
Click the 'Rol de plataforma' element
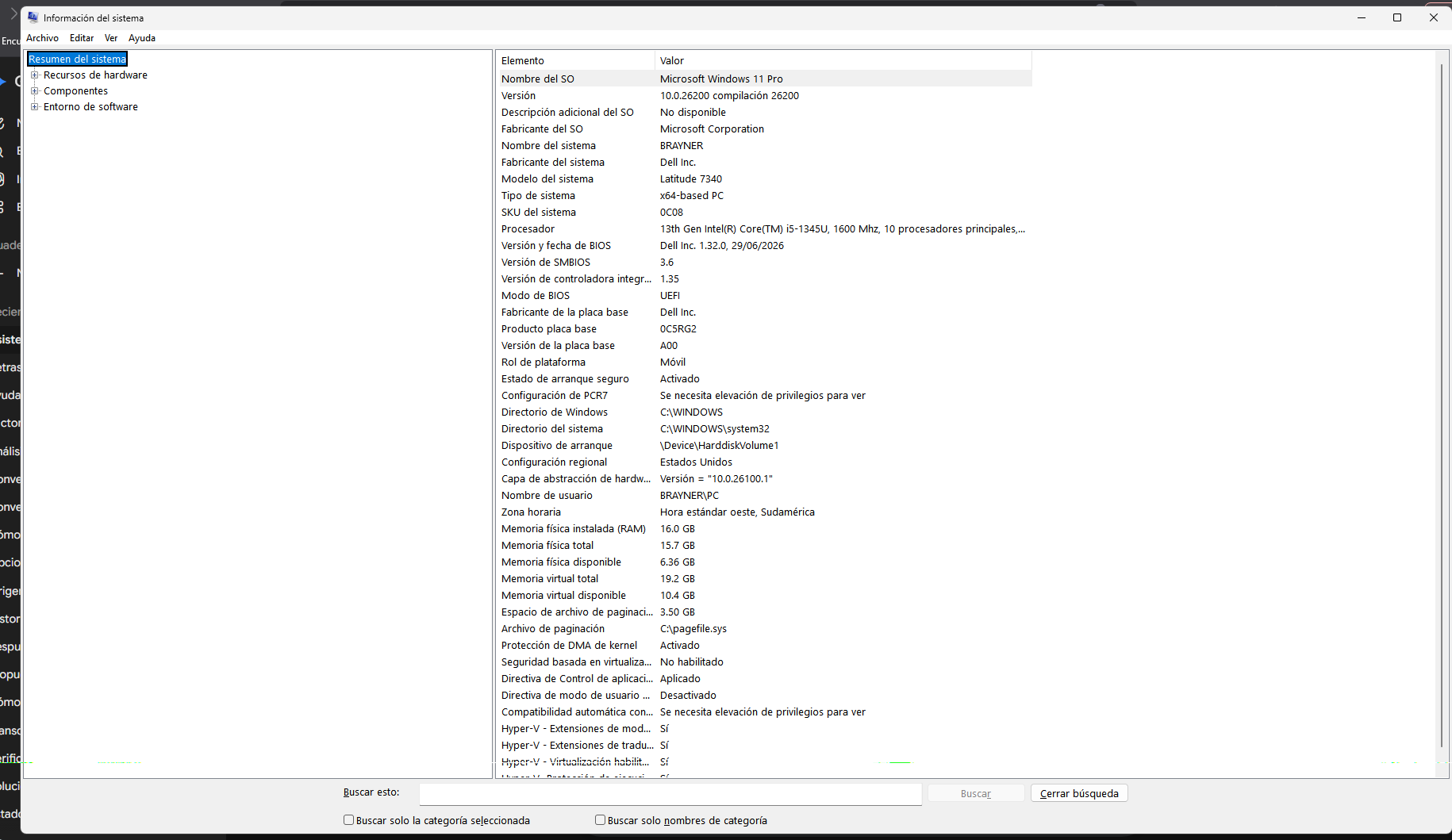pos(544,362)
